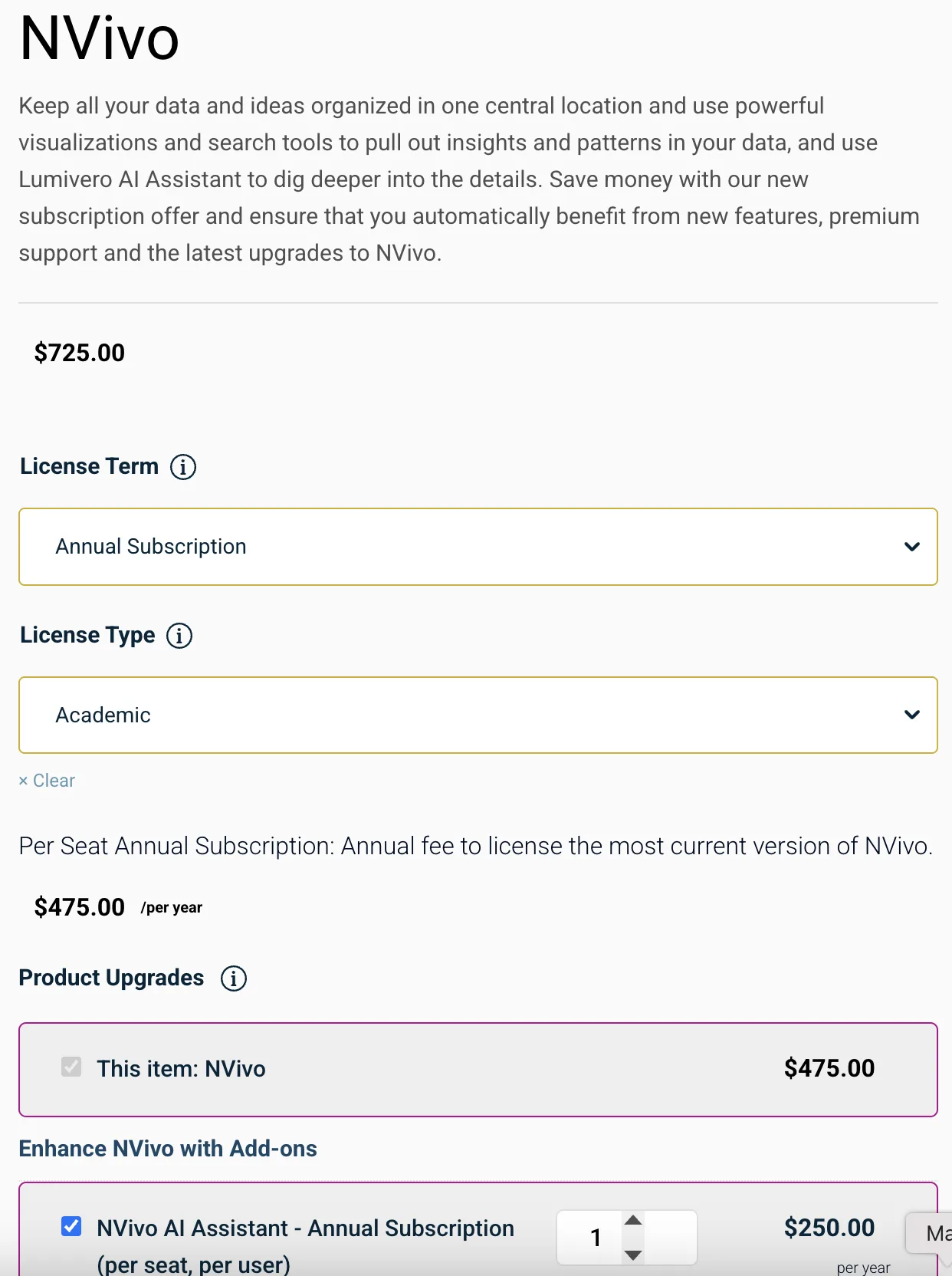
Task: Click the $725.00 total price
Action: click(80, 353)
